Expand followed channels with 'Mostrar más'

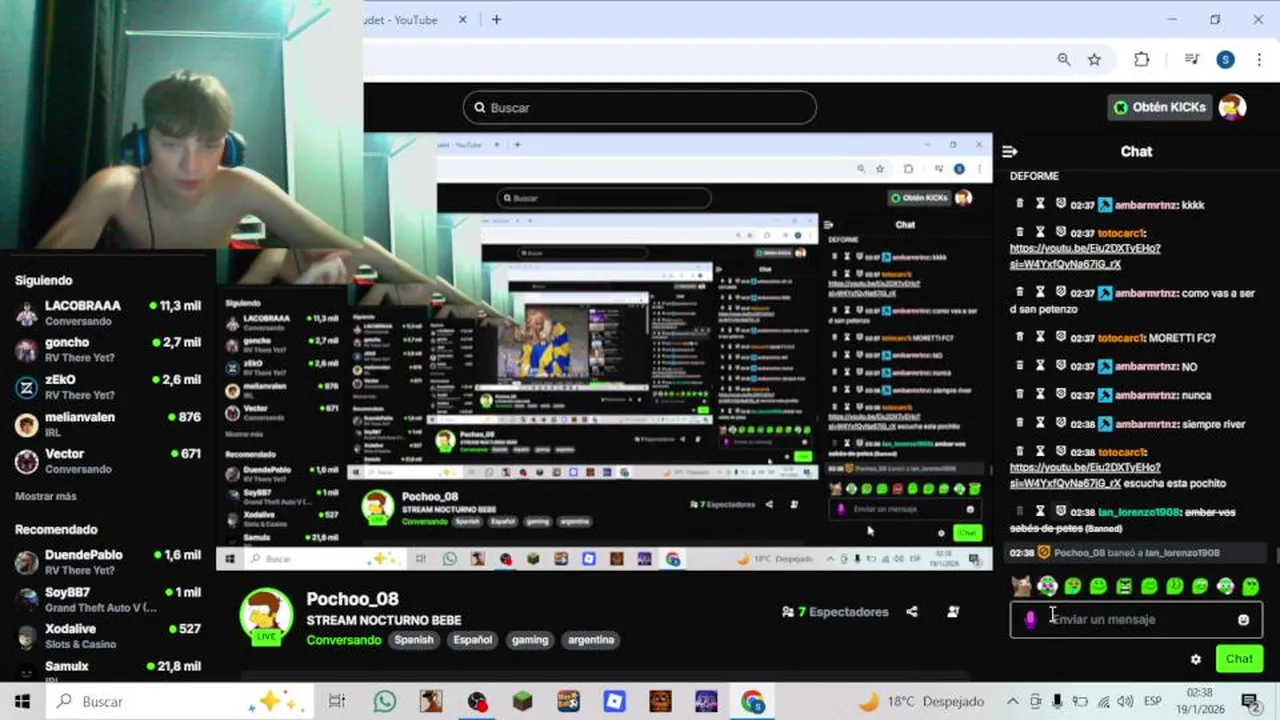click(46, 496)
